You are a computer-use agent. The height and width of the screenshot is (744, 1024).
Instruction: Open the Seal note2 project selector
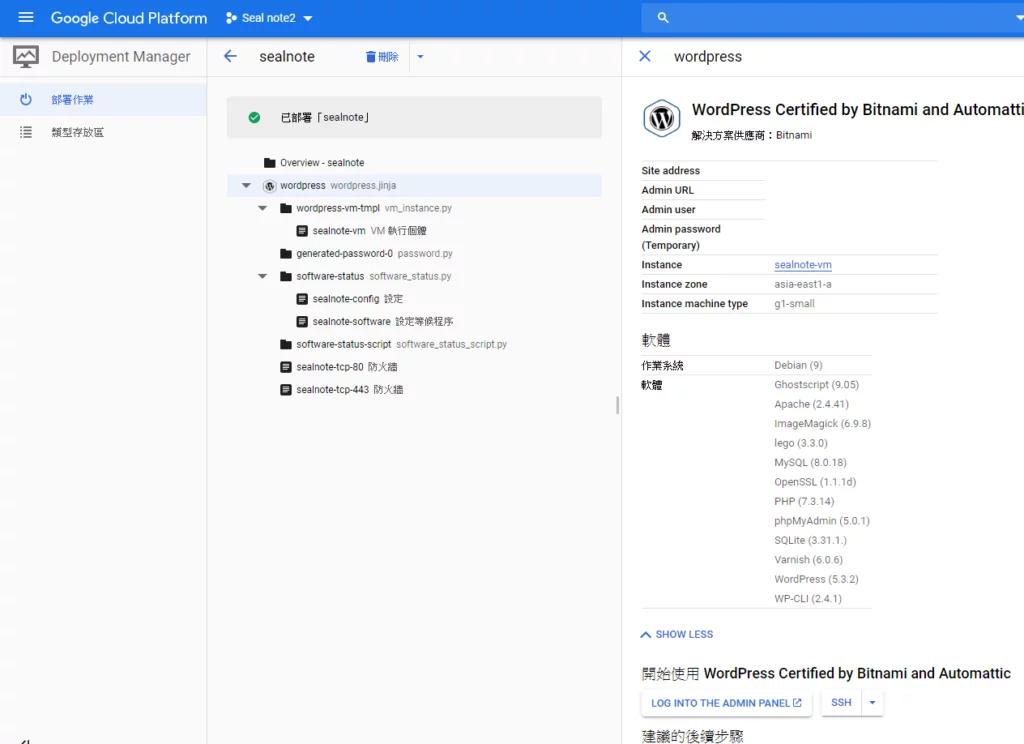coord(269,18)
